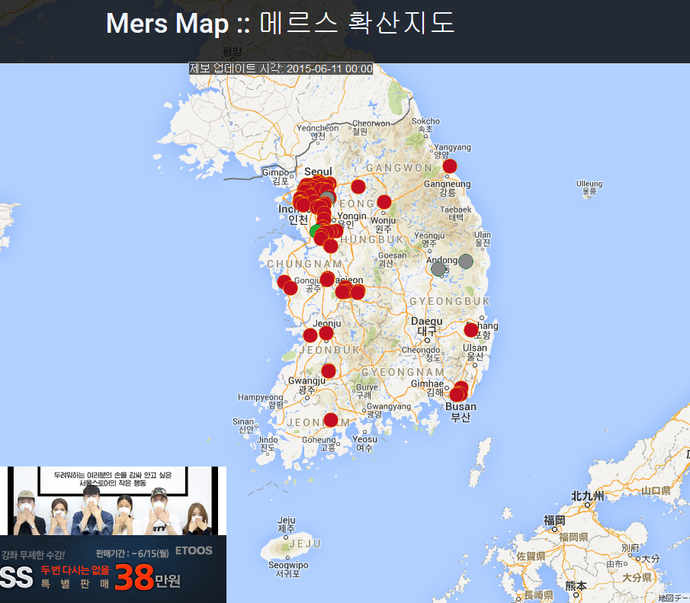690x603 pixels.
Task: Click the red marker on JEONNAM label
Action: click(330, 420)
